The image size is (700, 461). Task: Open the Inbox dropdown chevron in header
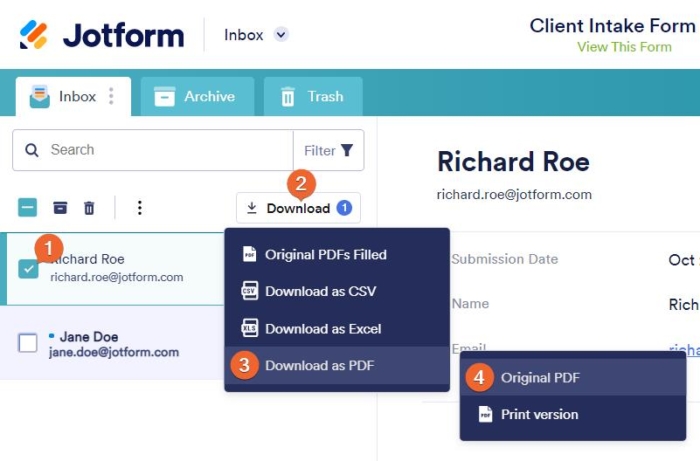pos(281,34)
